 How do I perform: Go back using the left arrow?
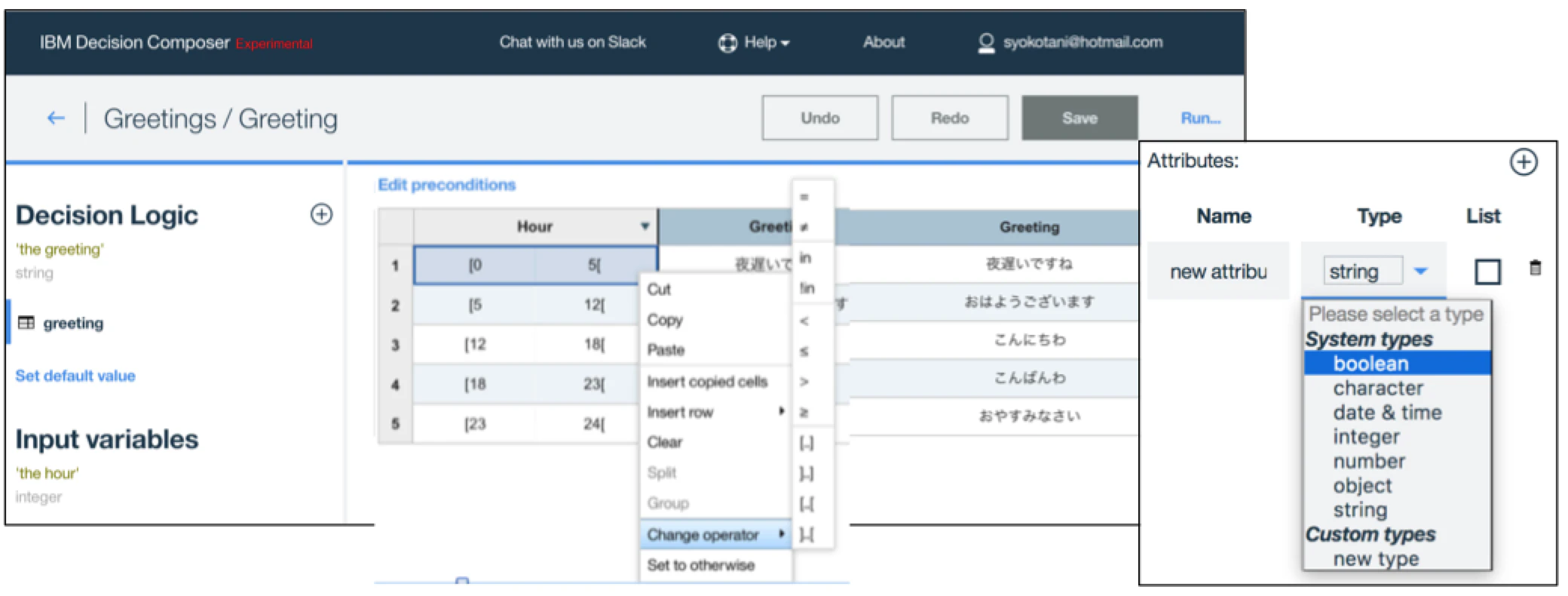click(x=56, y=118)
